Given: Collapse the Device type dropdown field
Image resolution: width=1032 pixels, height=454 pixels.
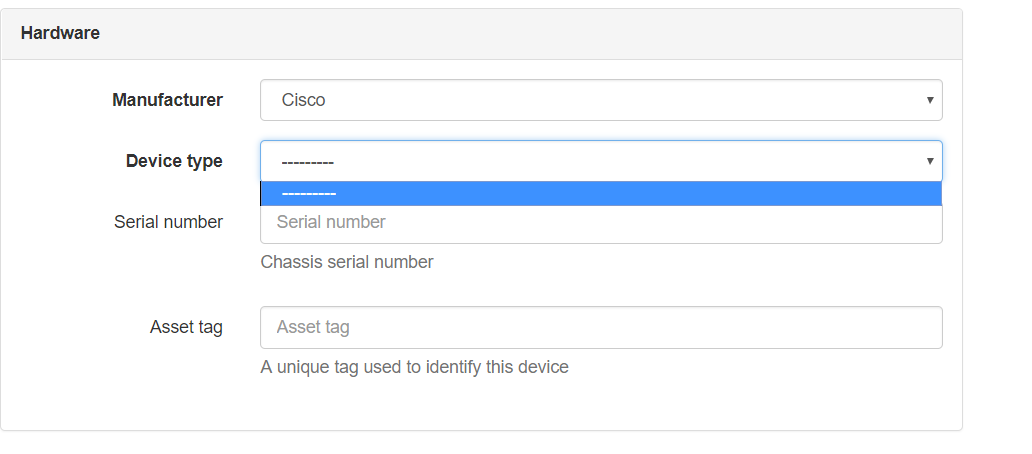Looking at the screenshot, I should click(x=600, y=161).
